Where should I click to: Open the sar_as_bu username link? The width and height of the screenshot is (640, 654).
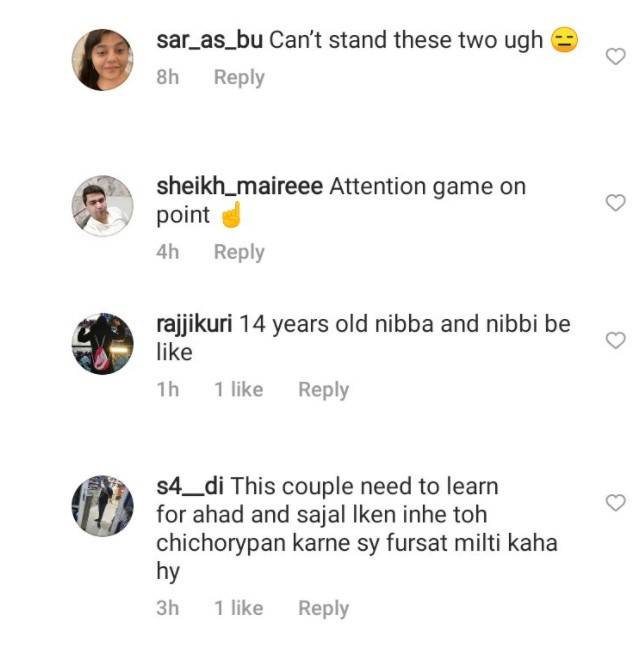[209, 40]
